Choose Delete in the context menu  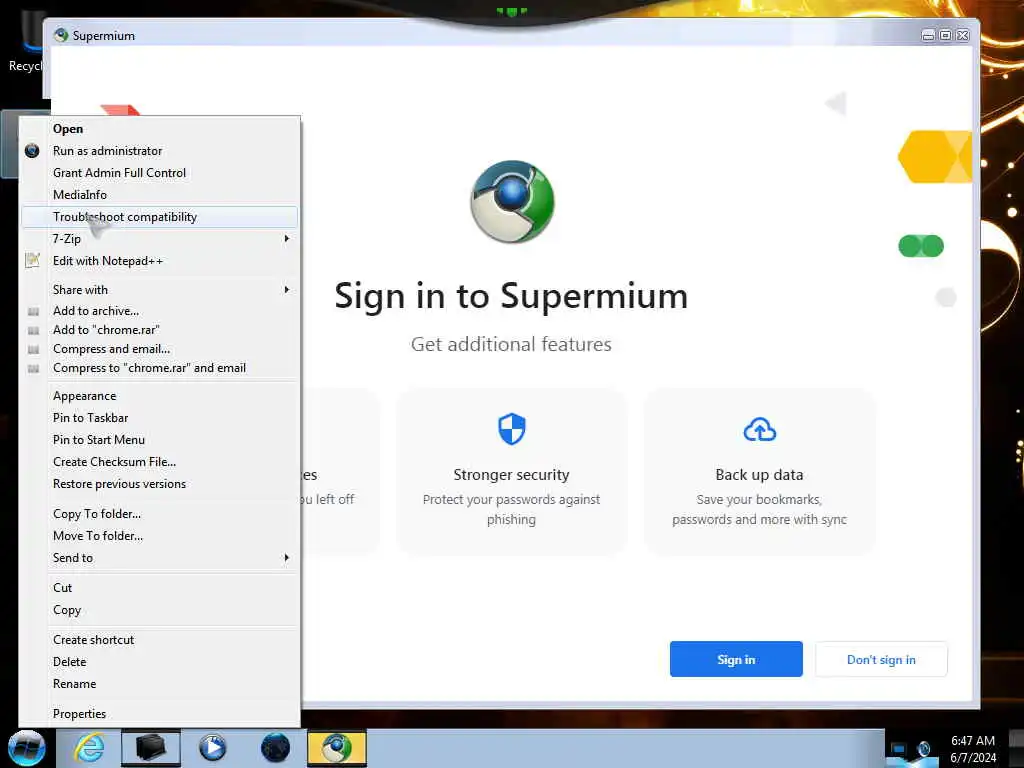click(159, 662)
